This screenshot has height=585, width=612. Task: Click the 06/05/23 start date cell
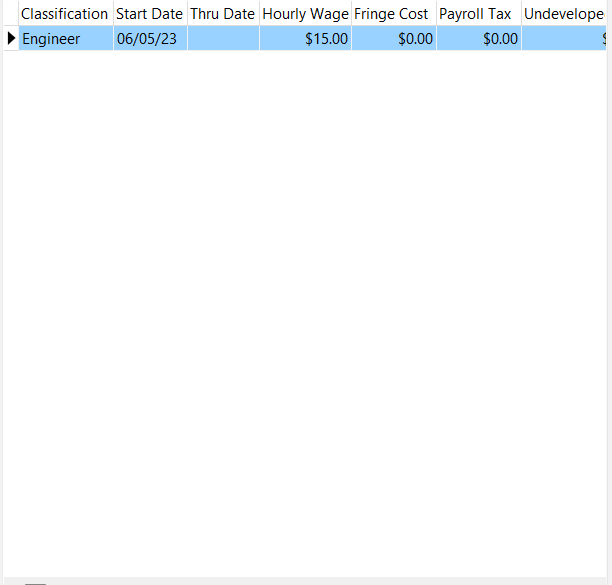[x=149, y=39]
